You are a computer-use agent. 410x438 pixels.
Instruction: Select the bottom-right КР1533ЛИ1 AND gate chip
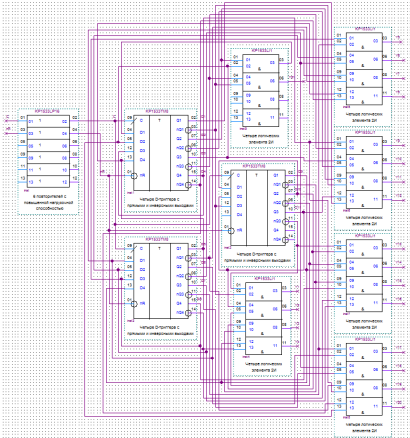[x=364, y=379]
